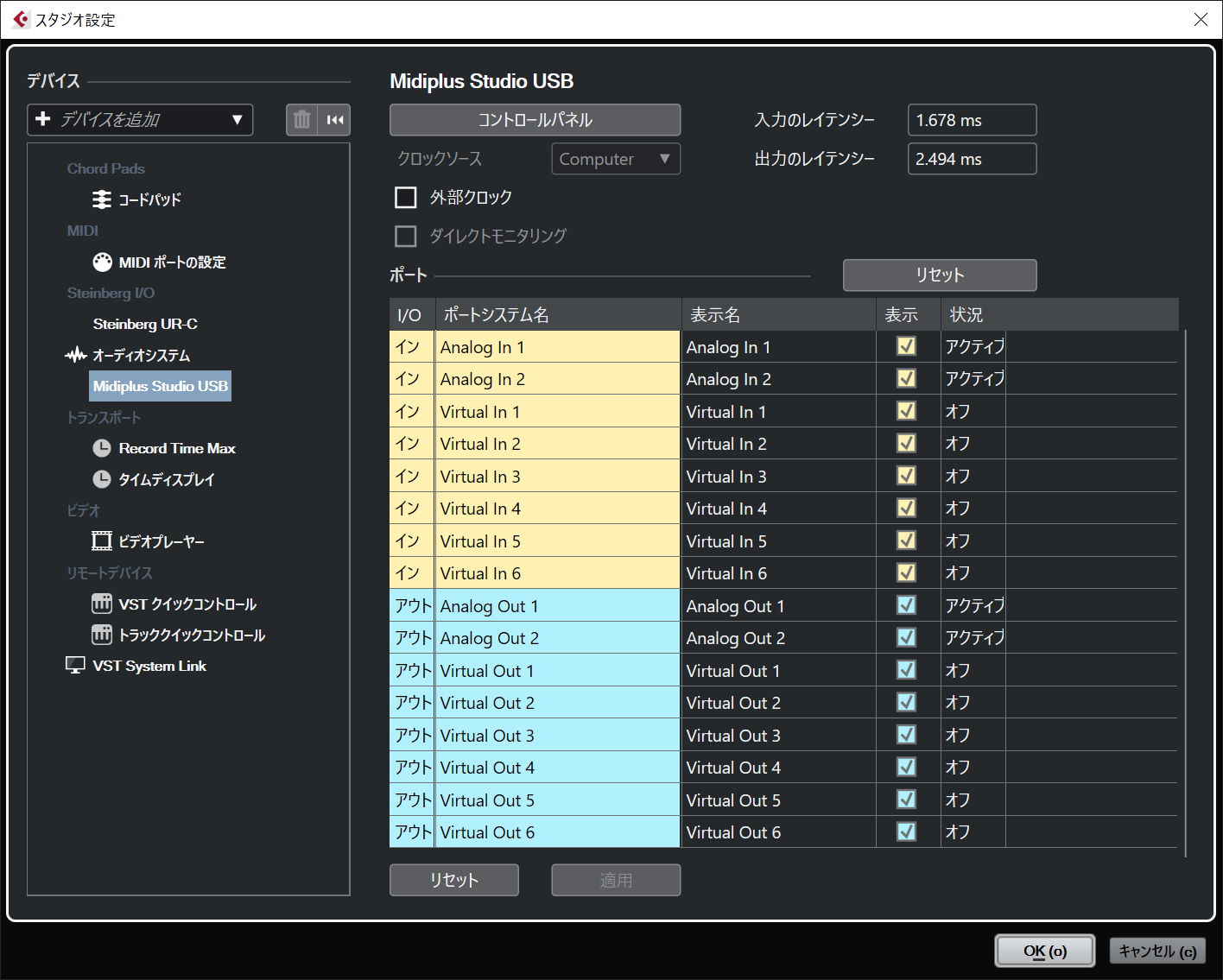Click display name cell Analog In 1

click(779, 347)
